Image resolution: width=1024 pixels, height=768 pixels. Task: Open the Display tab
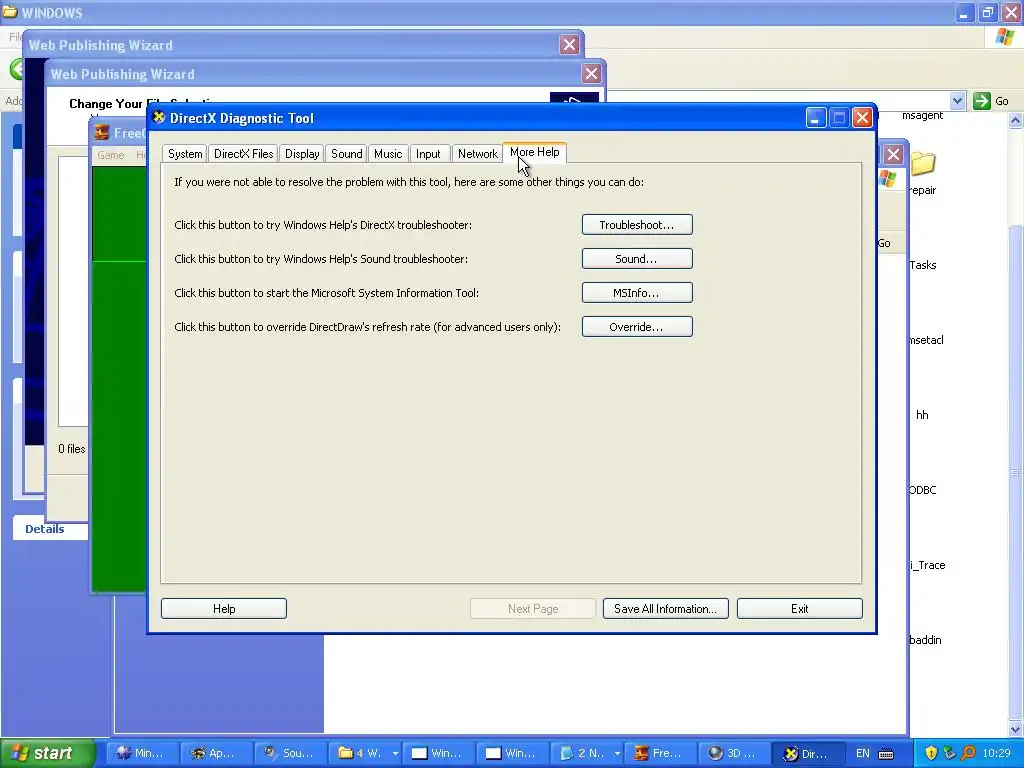(x=302, y=153)
